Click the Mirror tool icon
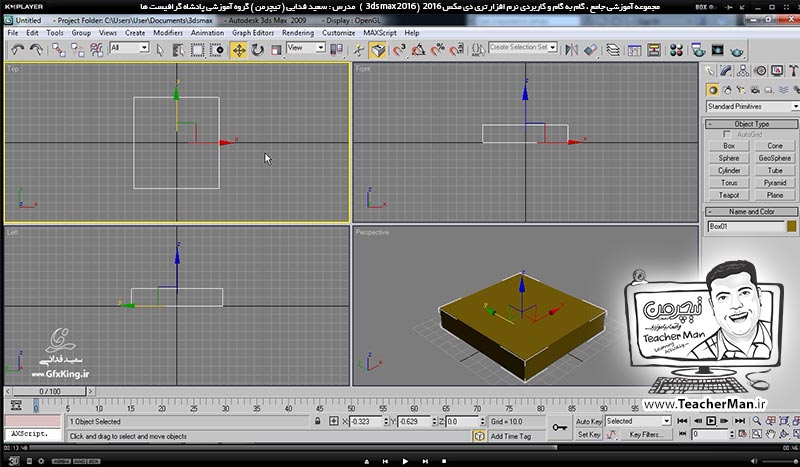This screenshot has height=467, width=800. click(x=571, y=50)
